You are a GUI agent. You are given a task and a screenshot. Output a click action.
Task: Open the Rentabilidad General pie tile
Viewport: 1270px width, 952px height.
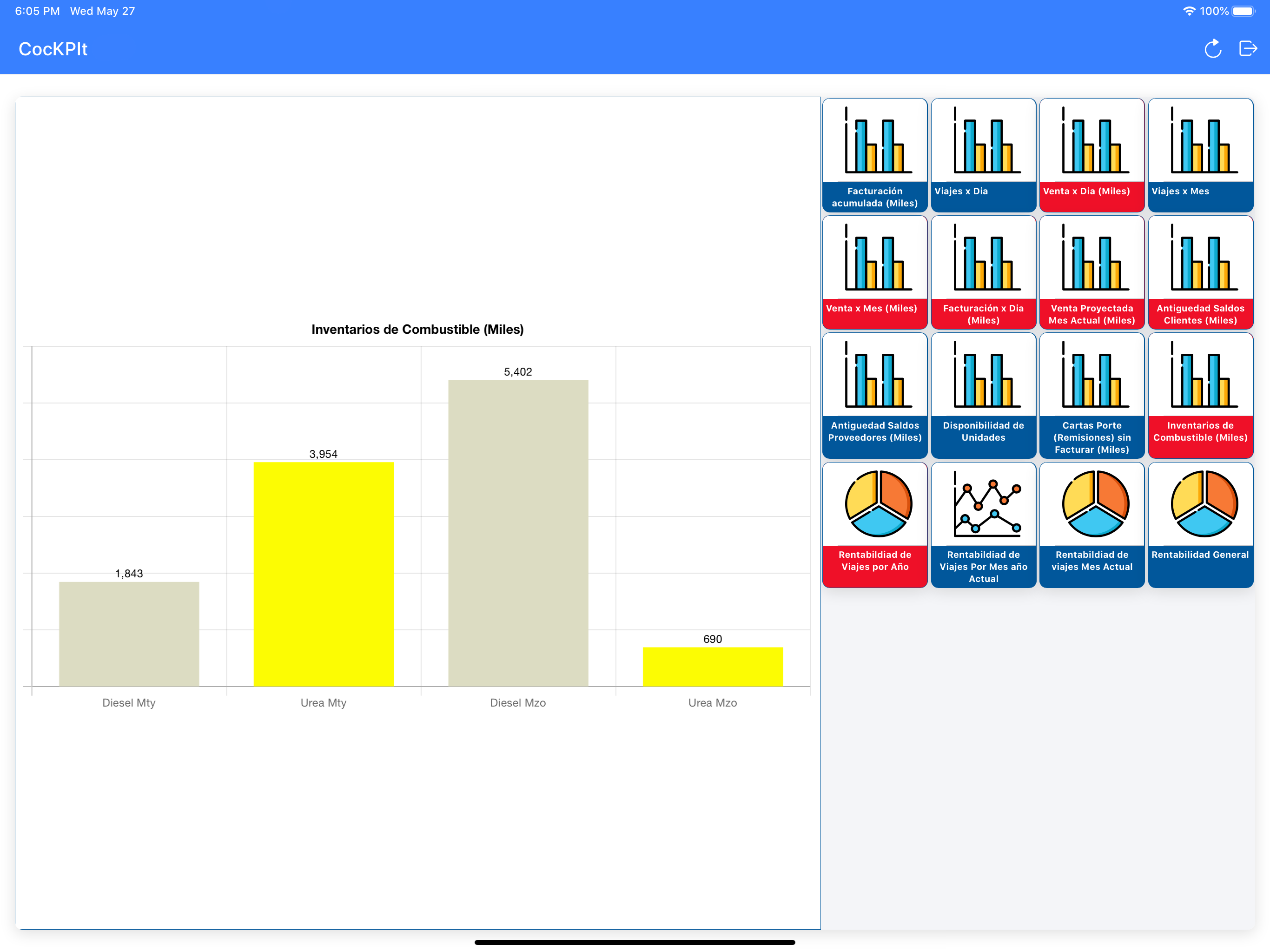[x=1200, y=525]
